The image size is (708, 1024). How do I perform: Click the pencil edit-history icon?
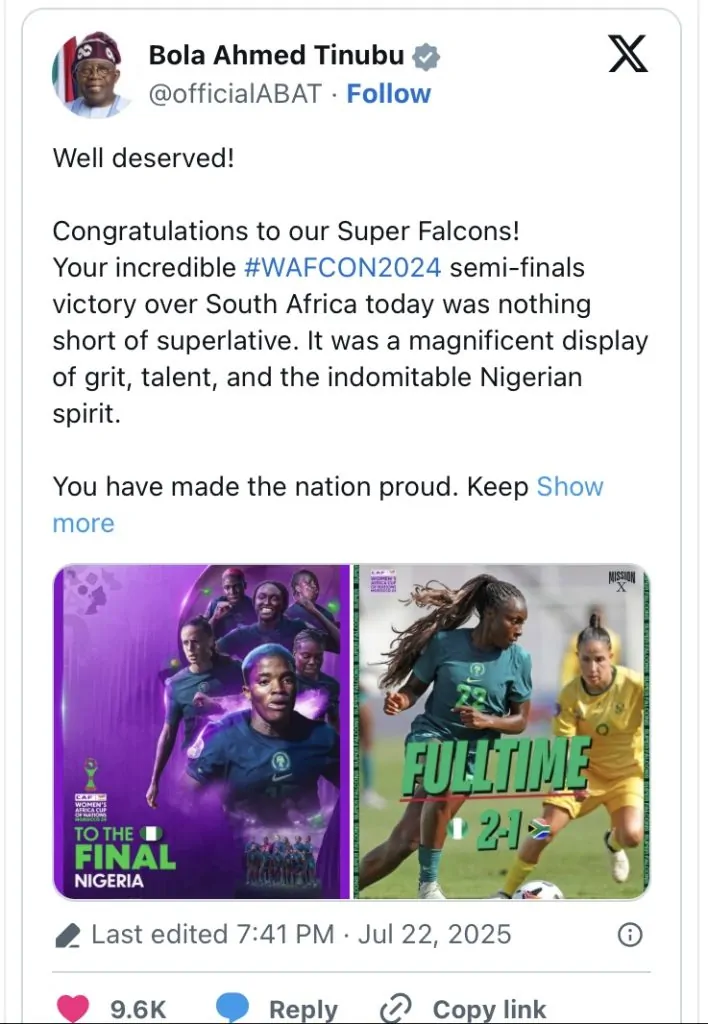click(x=67, y=935)
